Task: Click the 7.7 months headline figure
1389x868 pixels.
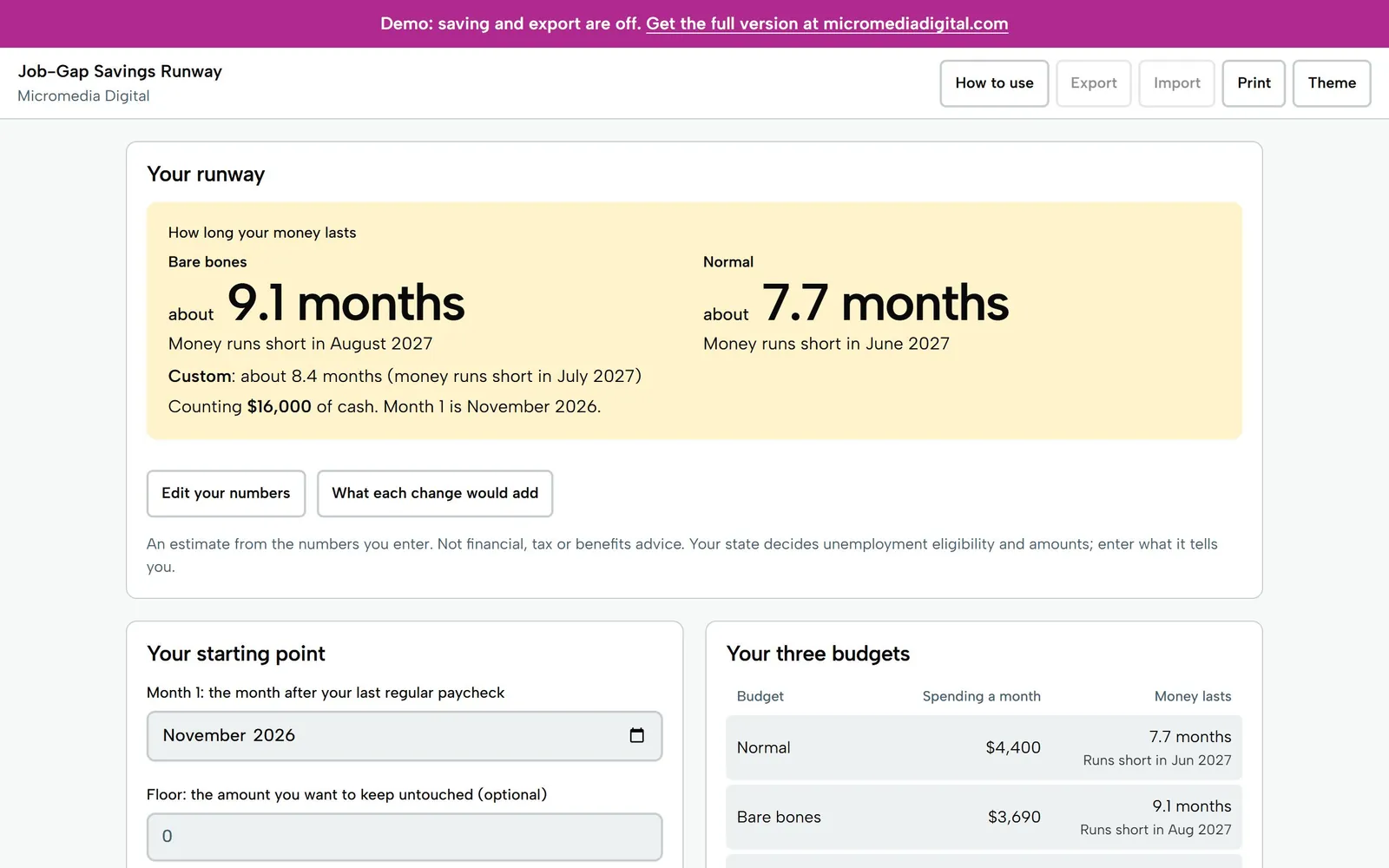Action: click(885, 303)
